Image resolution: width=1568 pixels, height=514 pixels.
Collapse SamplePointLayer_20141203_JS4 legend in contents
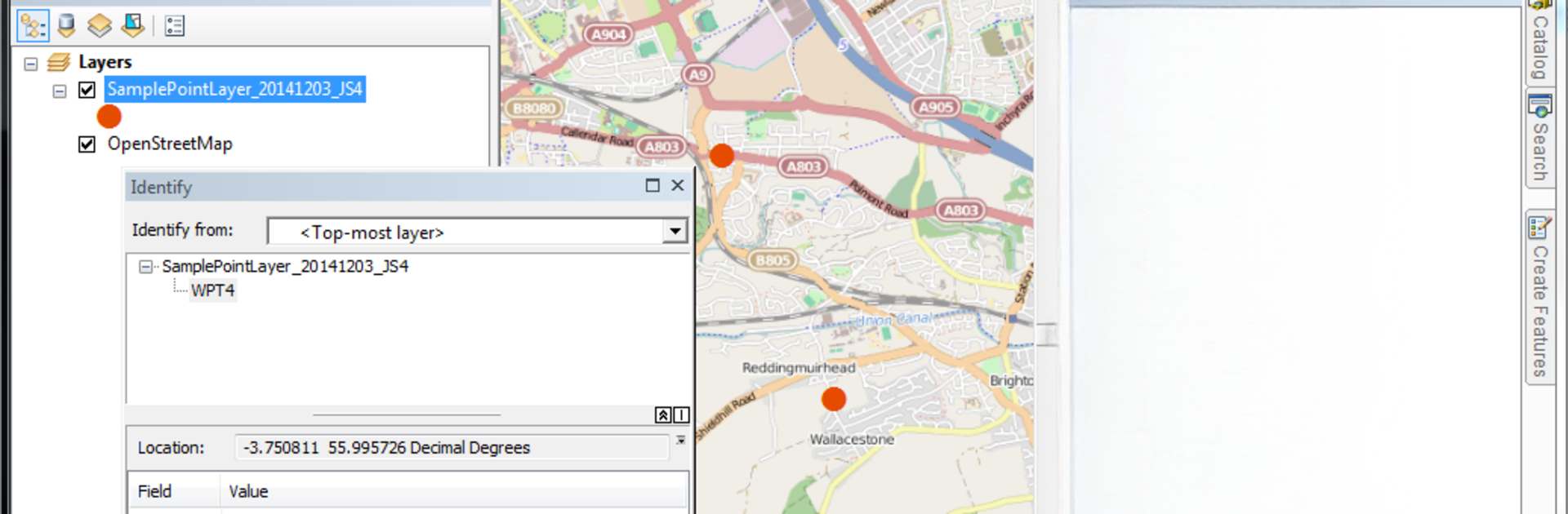(x=60, y=91)
